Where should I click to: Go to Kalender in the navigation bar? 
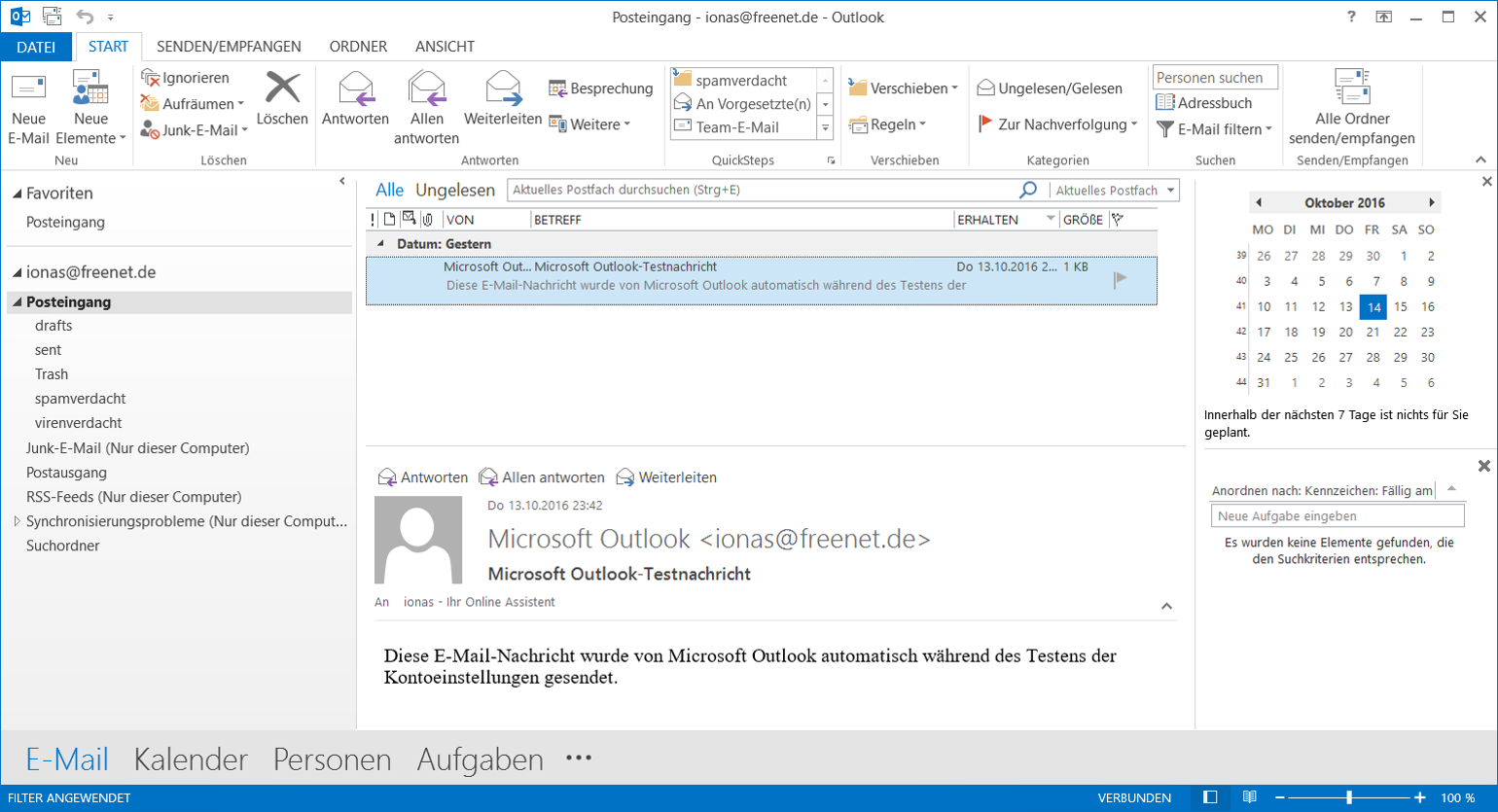point(191,759)
